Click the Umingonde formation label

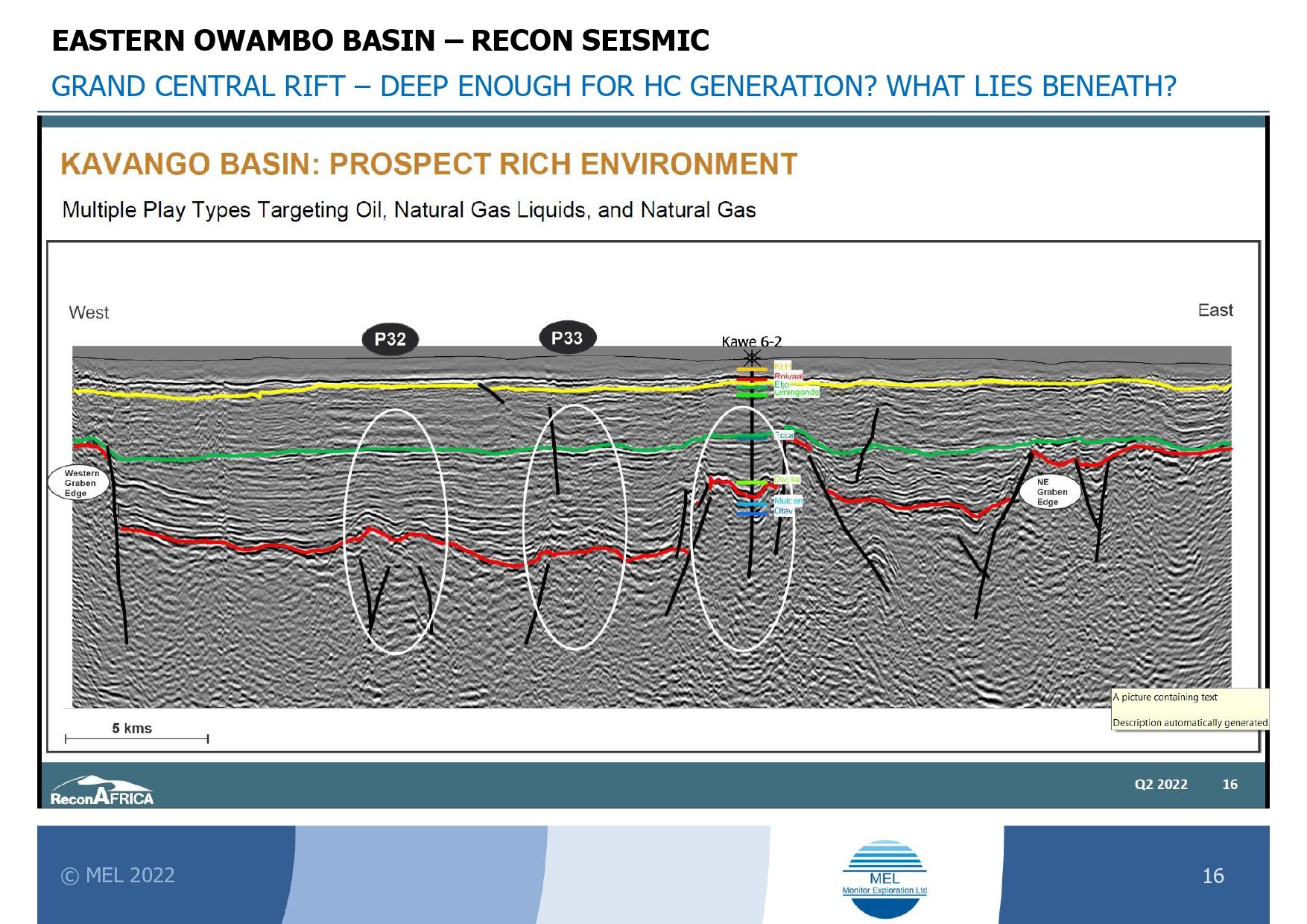coord(796,392)
